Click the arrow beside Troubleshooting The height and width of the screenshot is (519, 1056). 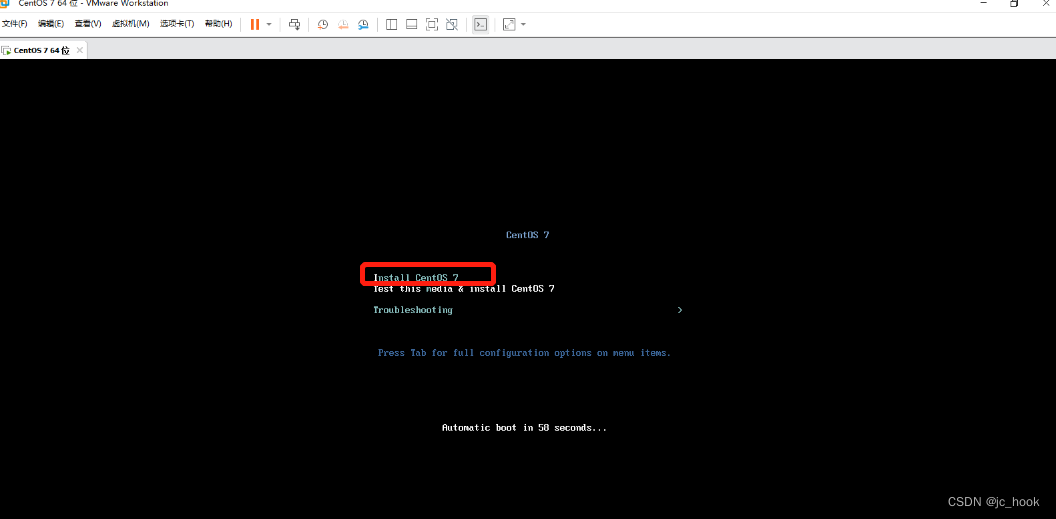(680, 310)
